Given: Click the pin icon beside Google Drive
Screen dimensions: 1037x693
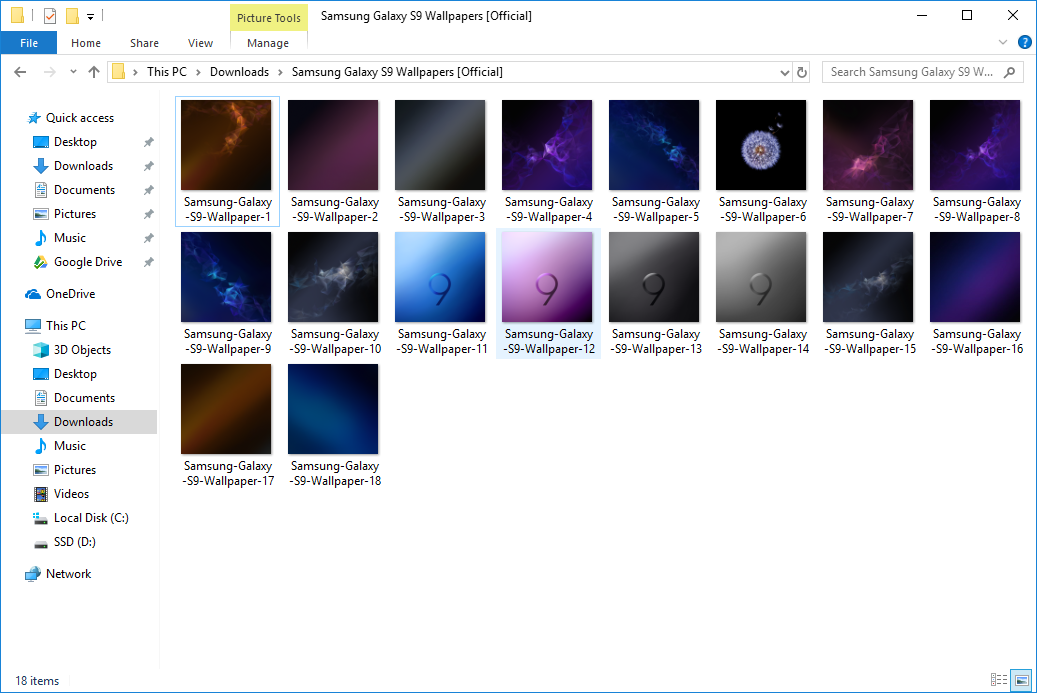Looking at the screenshot, I should 149,262.
